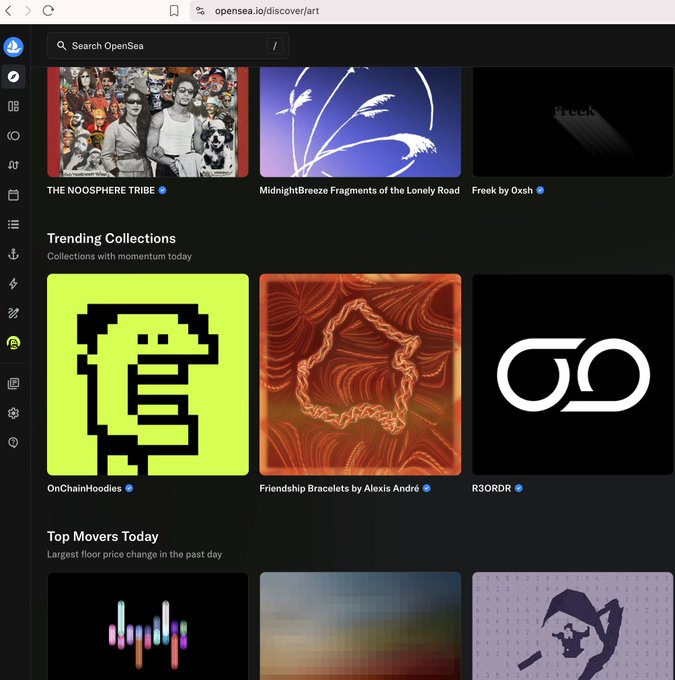
Task: Click the orange Friendship Bracelets thumbnail
Action: (360, 375)
